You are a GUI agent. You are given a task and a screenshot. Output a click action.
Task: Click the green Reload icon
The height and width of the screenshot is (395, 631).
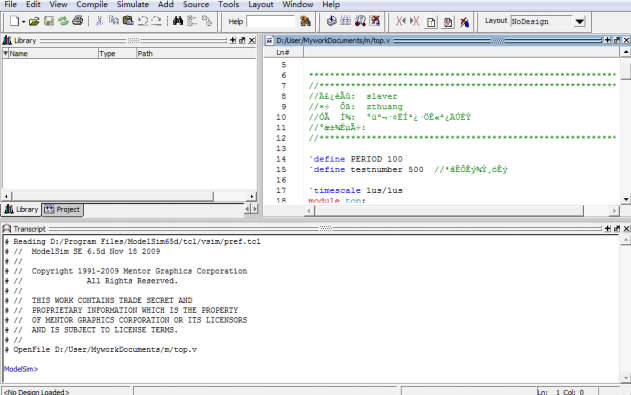pos(63,21)
